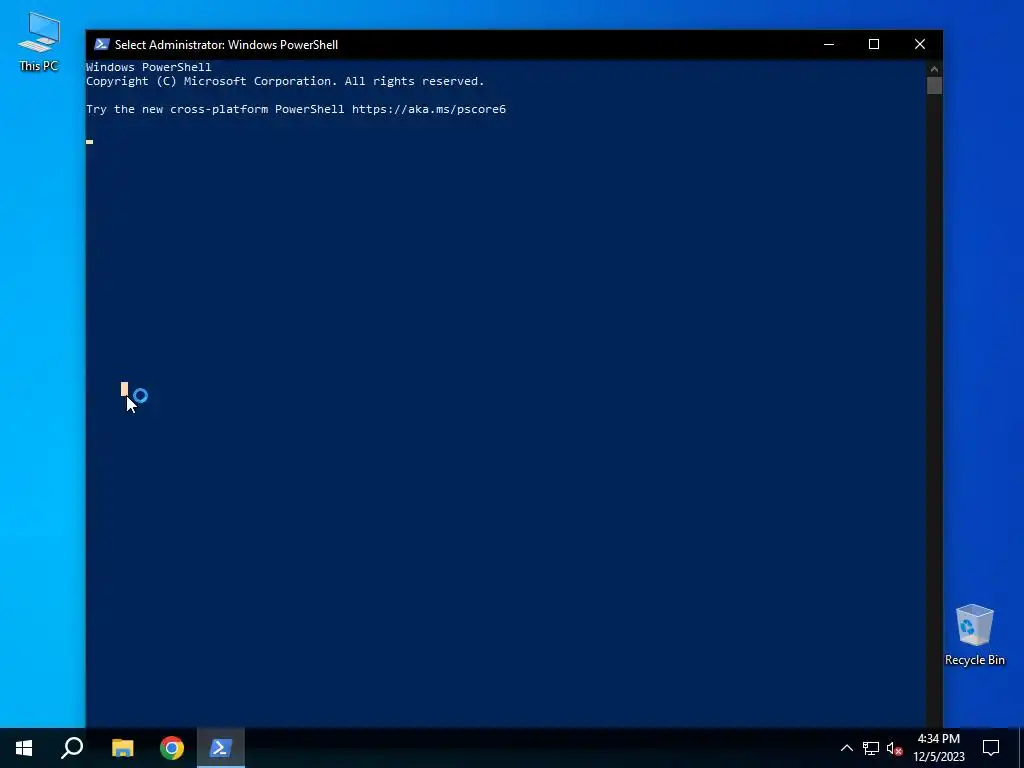The width and height of the screenshot is (1024, 768).
Task: Click the Show desktop strip after the notifications icon
Action: [1021, 748]
